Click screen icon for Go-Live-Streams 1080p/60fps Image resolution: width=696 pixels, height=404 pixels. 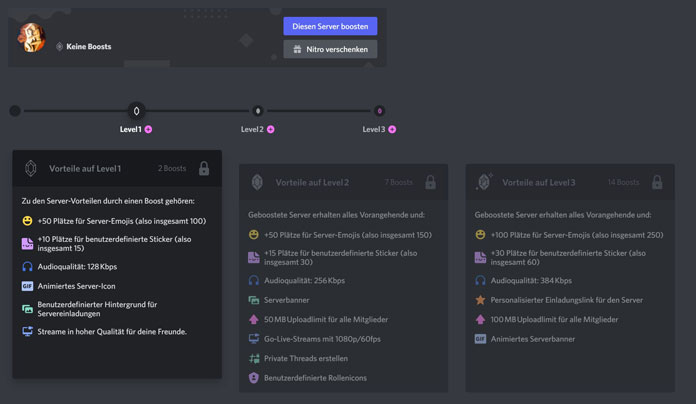pos(254,339)
